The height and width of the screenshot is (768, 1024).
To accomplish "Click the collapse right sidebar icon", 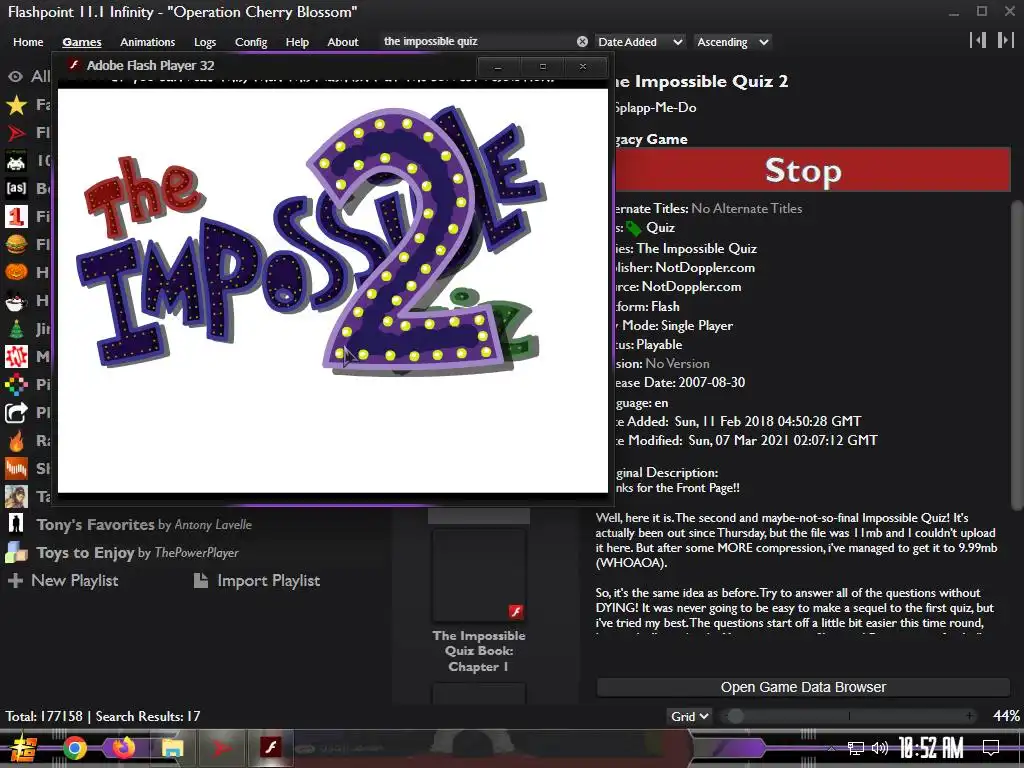I will 1005,40.
